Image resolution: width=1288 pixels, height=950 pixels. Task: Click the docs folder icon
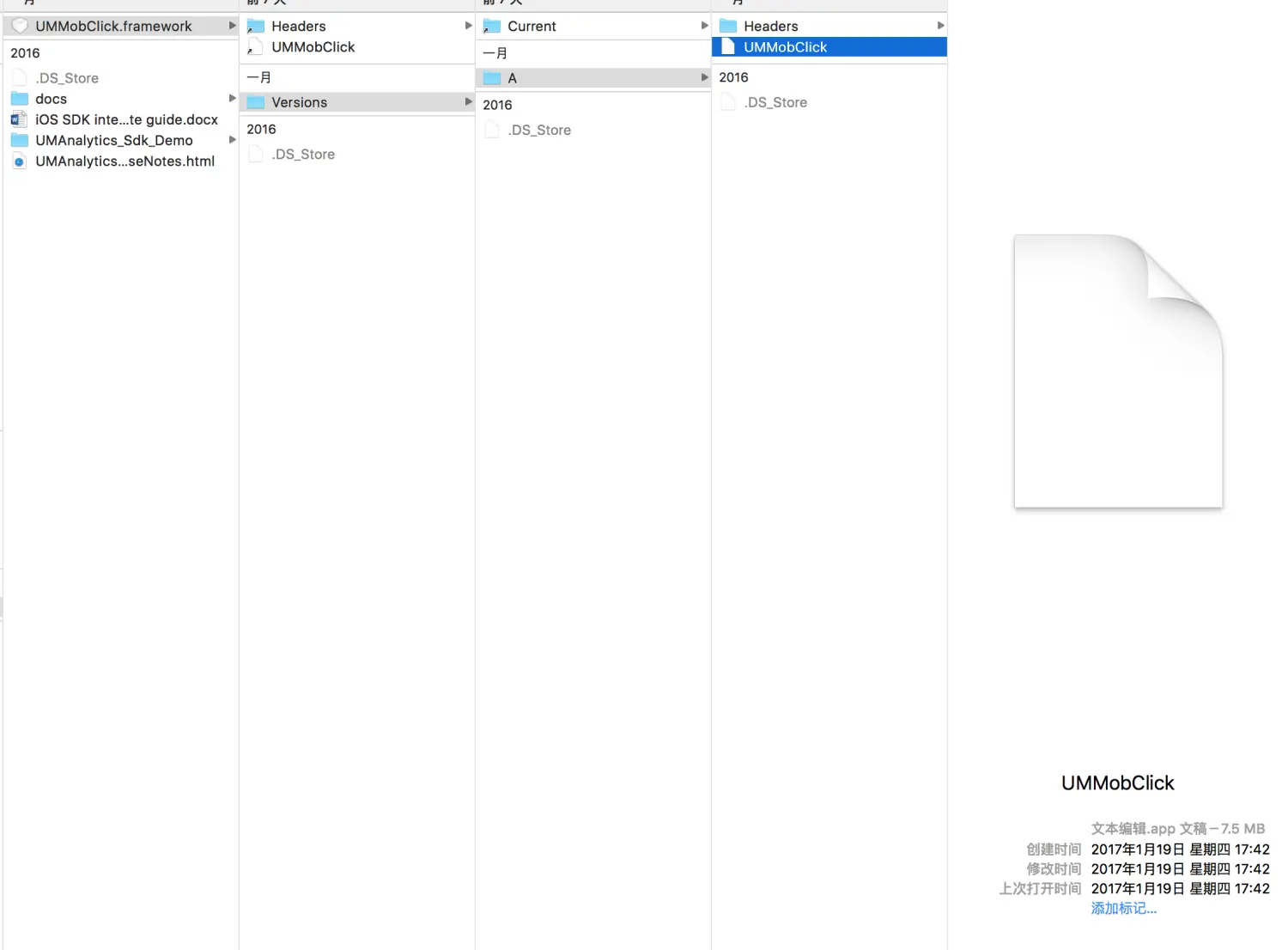[x=20, y=99]
